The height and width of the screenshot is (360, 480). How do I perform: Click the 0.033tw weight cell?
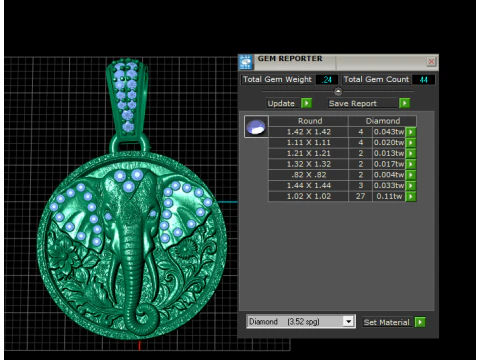click(x=389, y=185)
